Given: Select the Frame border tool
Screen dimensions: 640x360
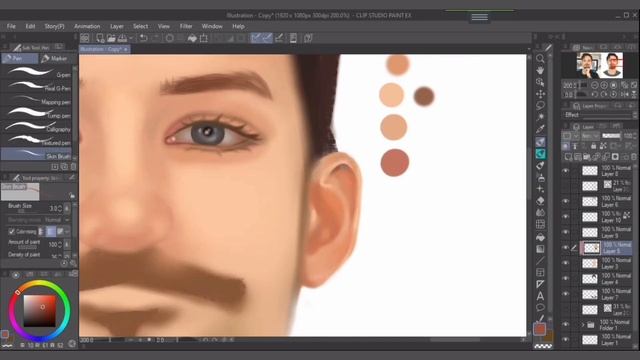Looking at the screenshot, I should pos(540,272).
